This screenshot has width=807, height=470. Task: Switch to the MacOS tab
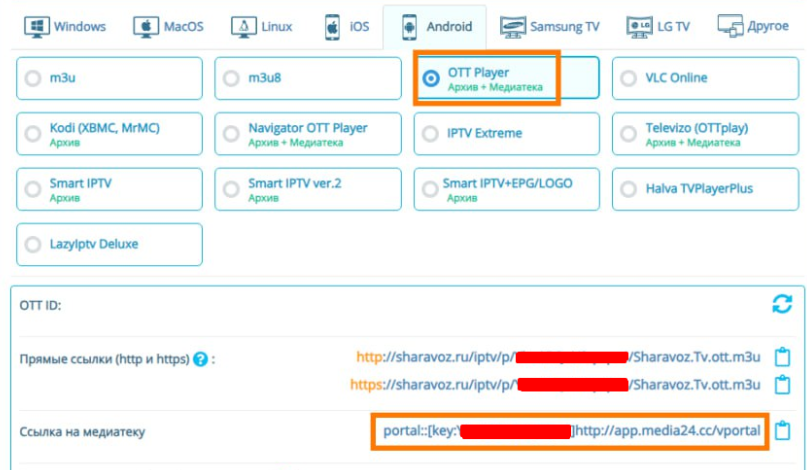coord(168,26)
